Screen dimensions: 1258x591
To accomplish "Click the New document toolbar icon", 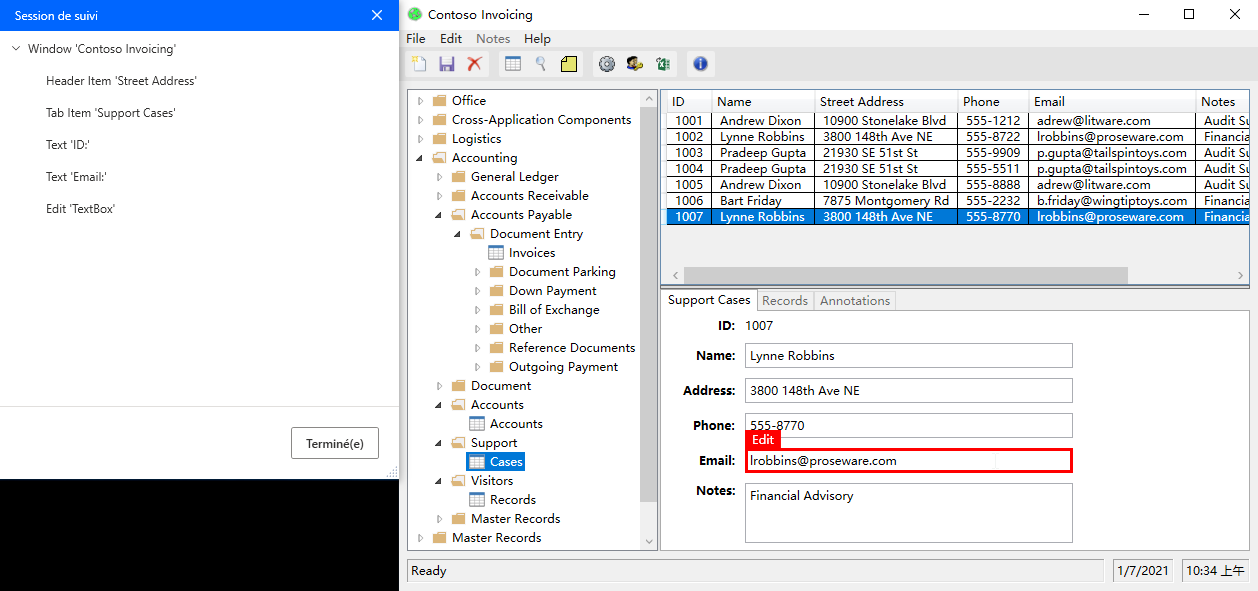I will pos(420,64).
